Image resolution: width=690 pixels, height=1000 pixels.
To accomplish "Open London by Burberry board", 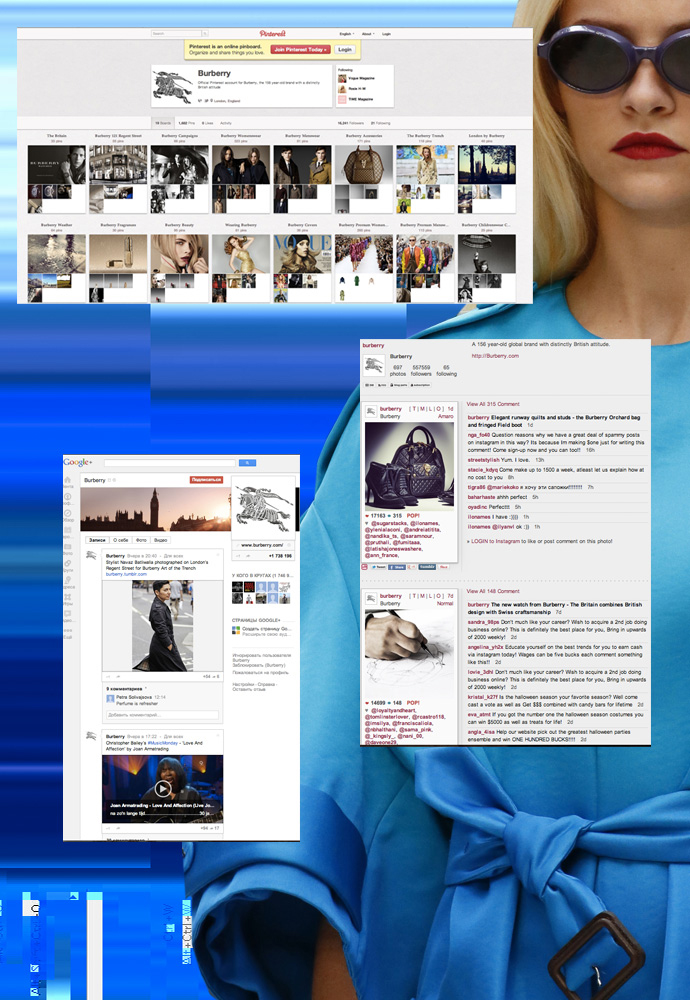I will coord(487,165).
